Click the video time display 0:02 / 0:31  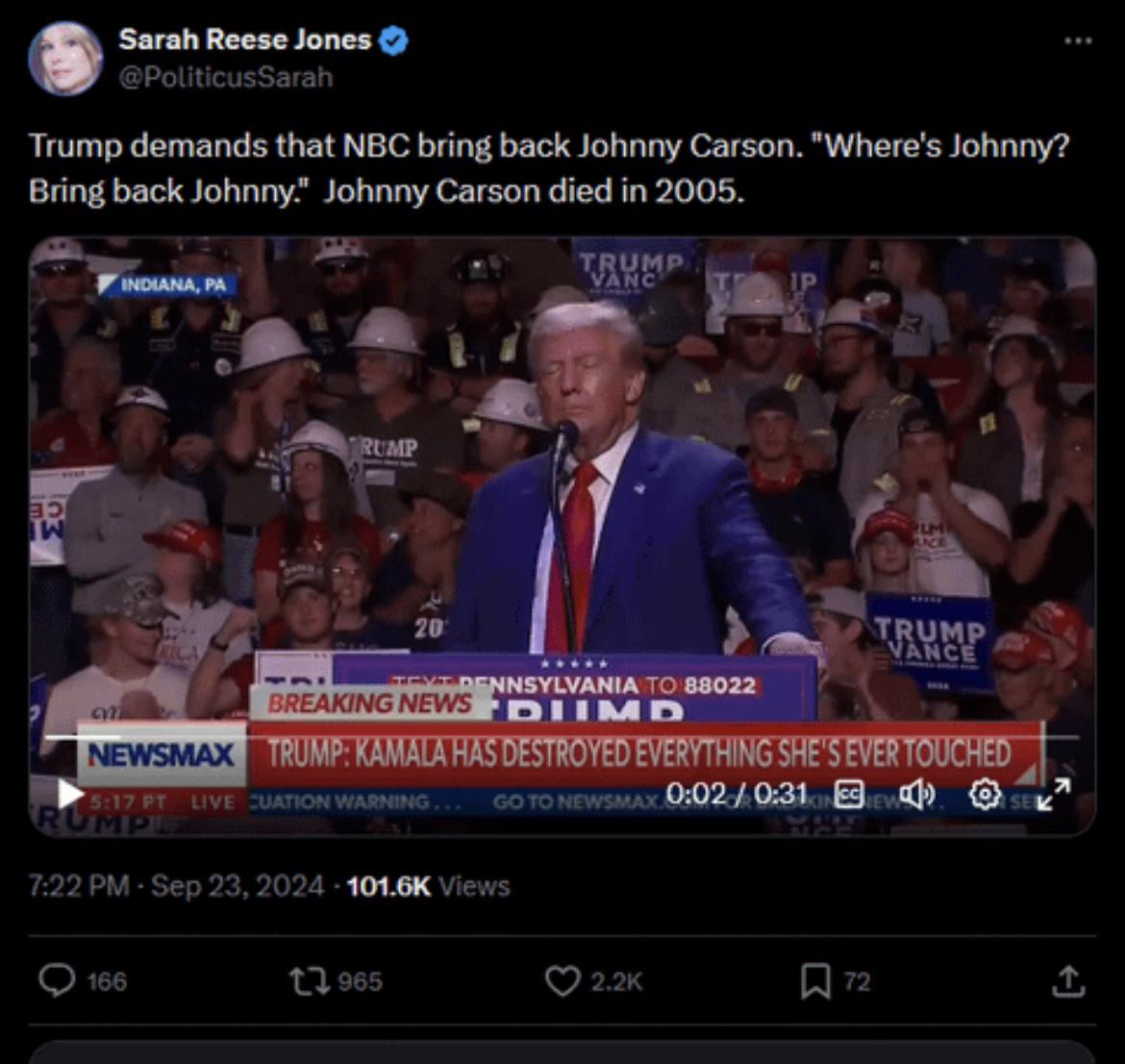click(x=737, y=793)
